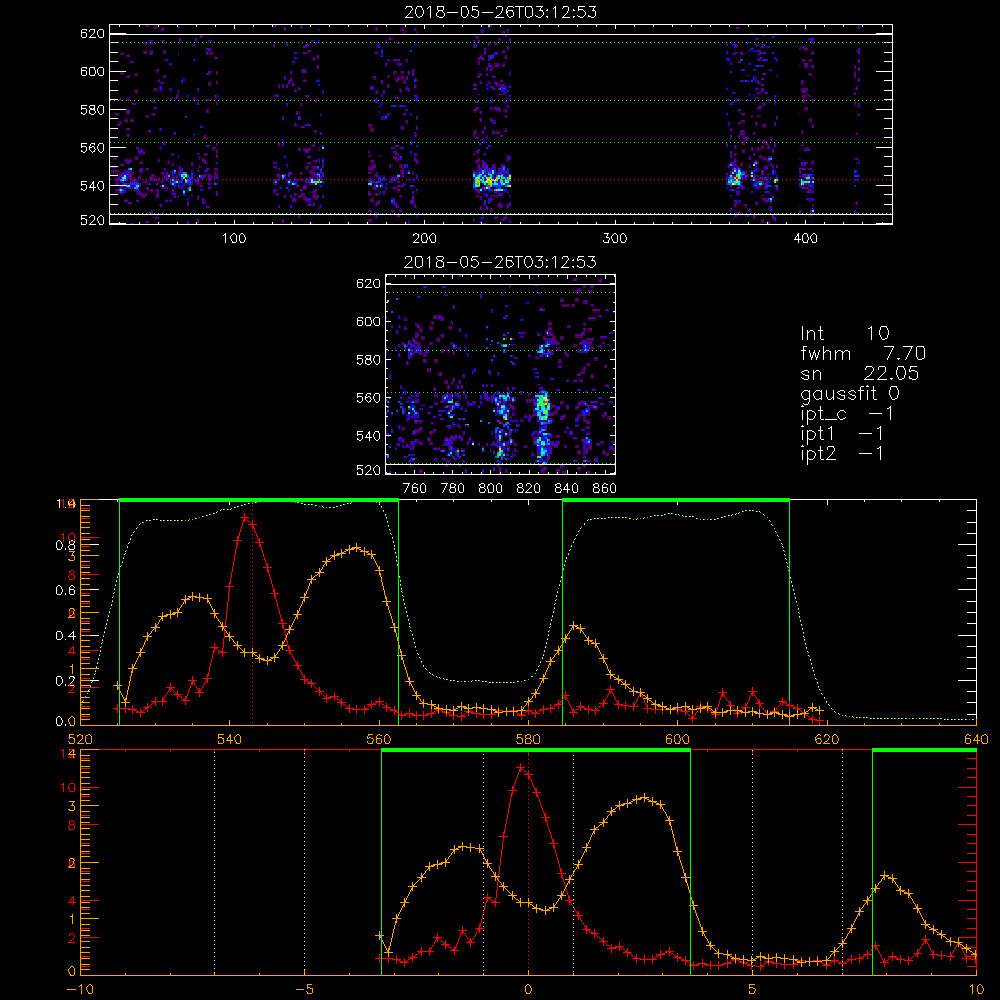Click x-axis tick label 200 of top spectrogram
This screenshot has width=1000, height=1000.
click(x=424, y=239)
